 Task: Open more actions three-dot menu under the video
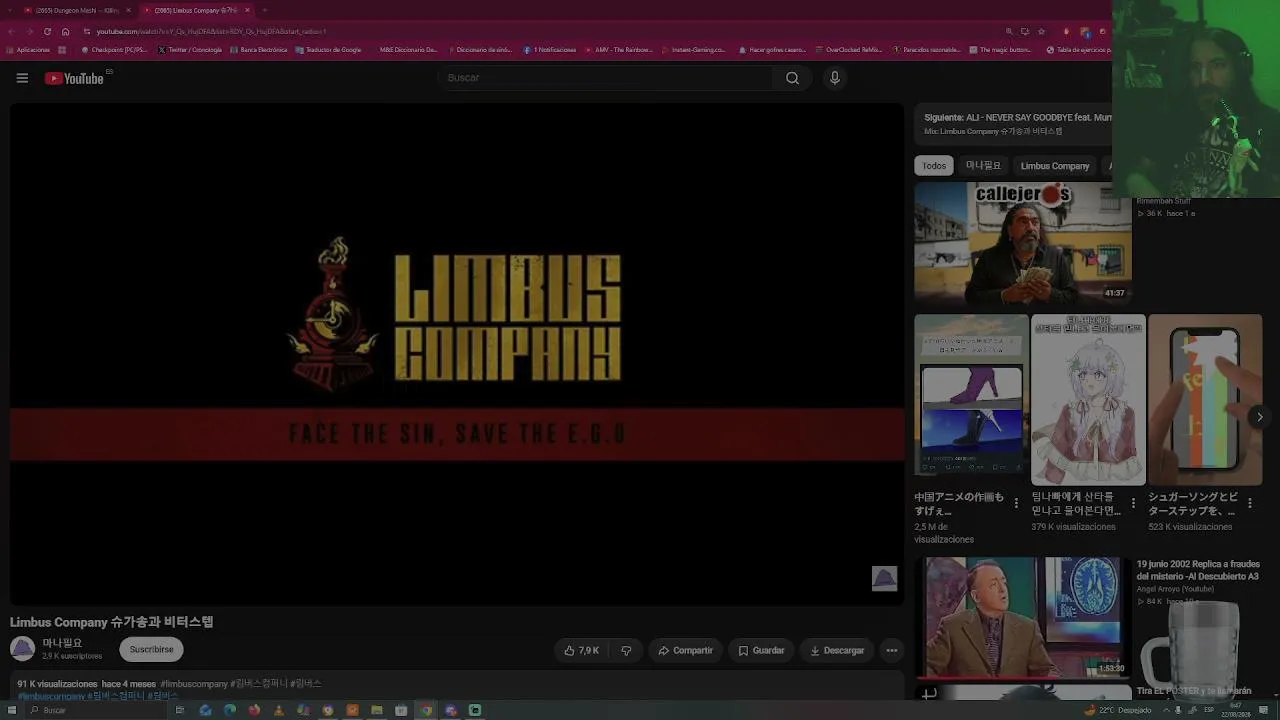(x=892, y=650)
